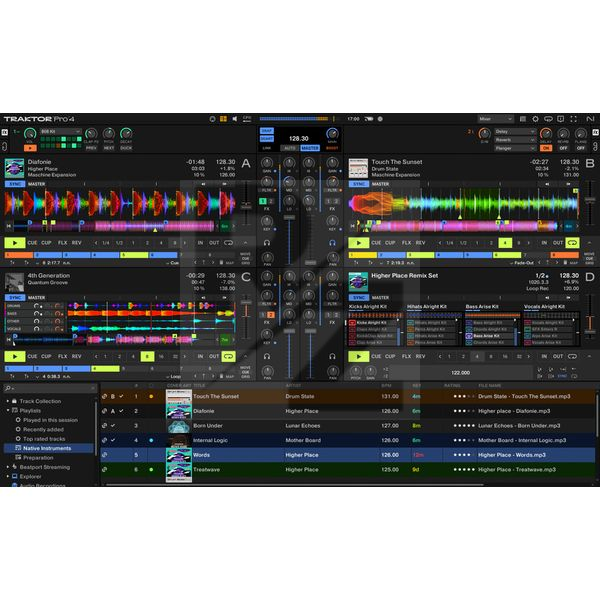The width and height of the screenshot is (600, 600).
Task: Click the speaker icon in header
Action: pyautogui.click(x=235, y=119)
